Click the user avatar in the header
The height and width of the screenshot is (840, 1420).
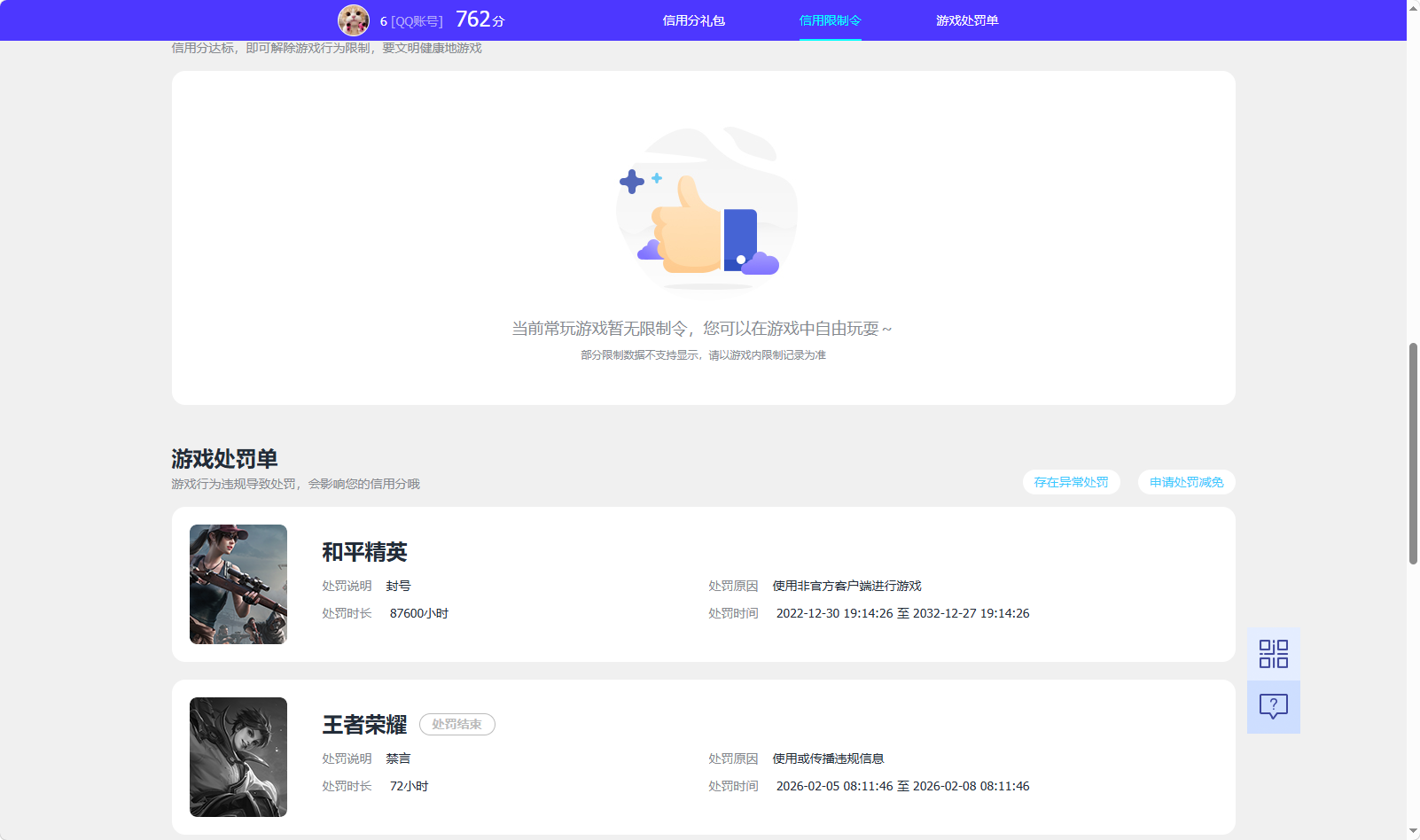tap(354, 20)
